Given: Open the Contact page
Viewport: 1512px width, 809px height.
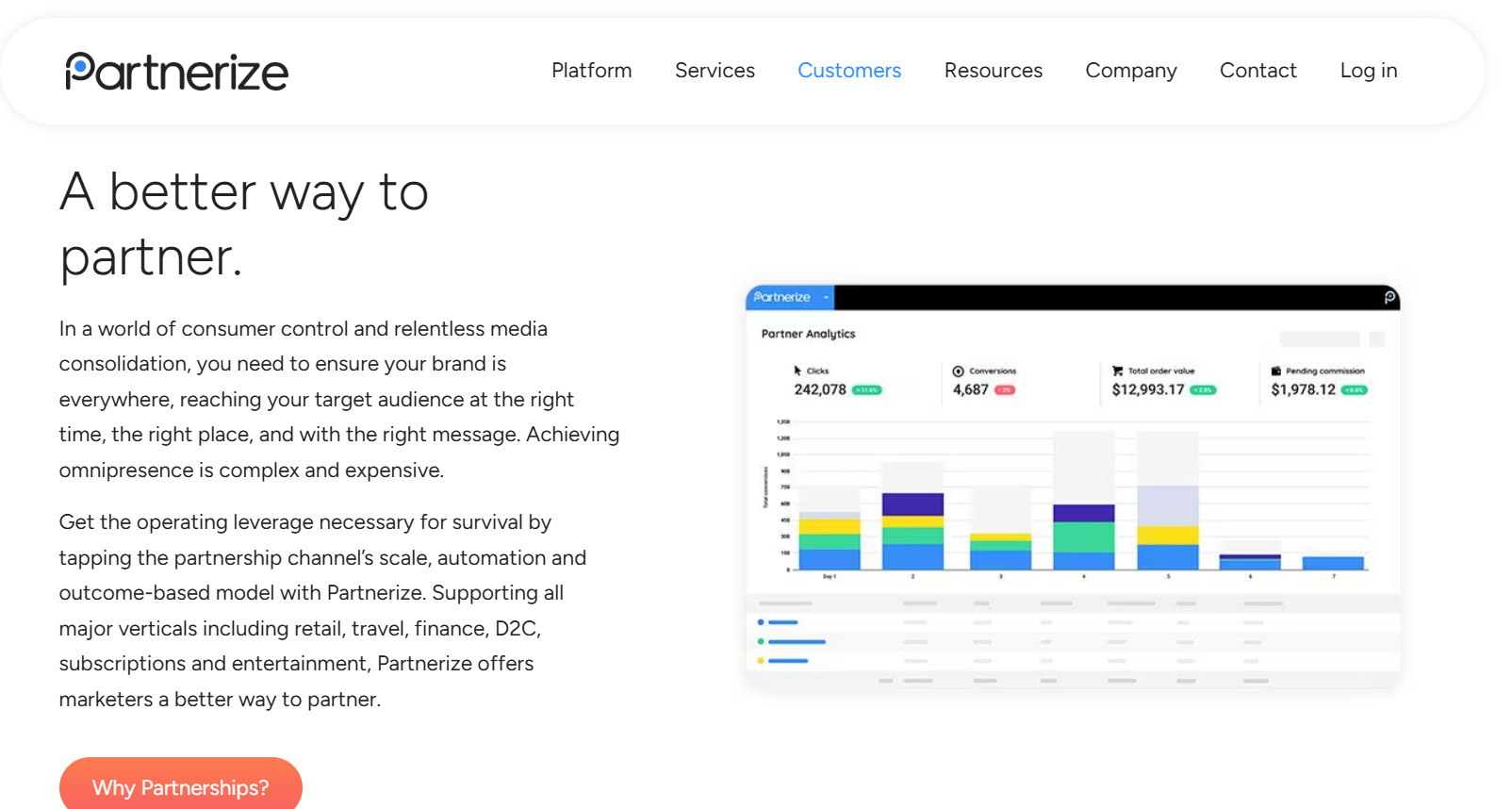Looking at the screenshot, I should click(x=1257, y=71).
